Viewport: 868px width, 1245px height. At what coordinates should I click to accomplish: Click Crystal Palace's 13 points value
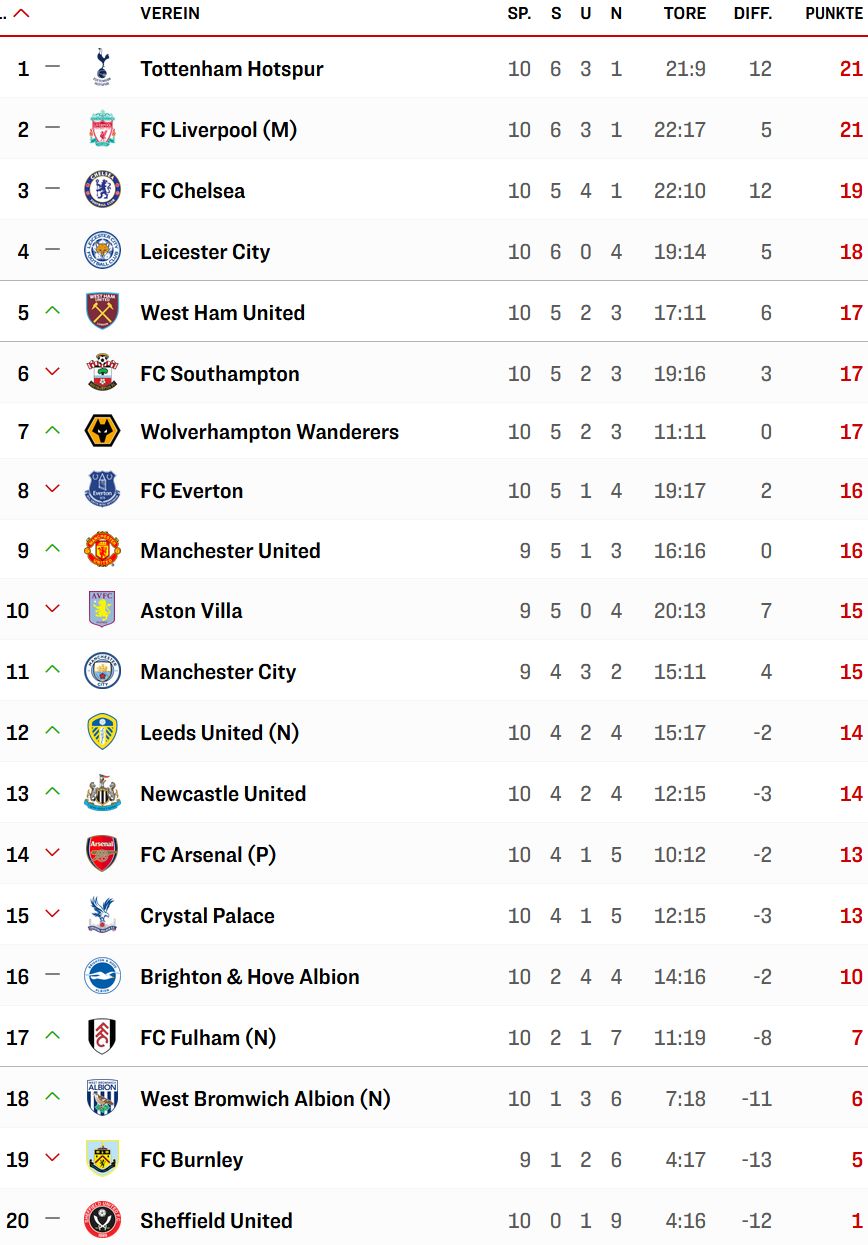[851, 916]
